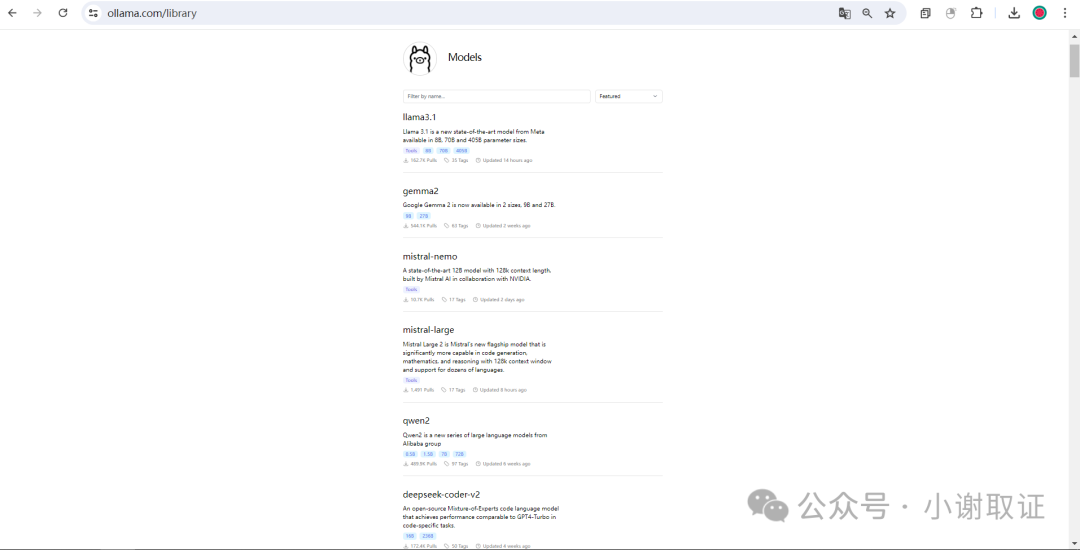Image resolution: width=1080 pixels, height=550 pixels.
Task: Click 'Updated 2 weeks ago' text
Action: click(503, 226)
